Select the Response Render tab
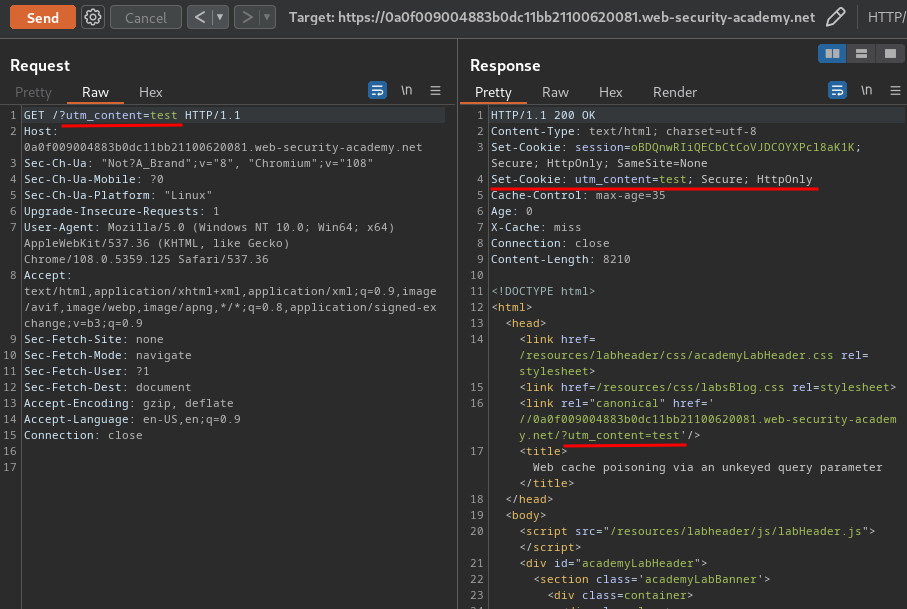Image resolution: width=907 pixels, height=609 pixels. (674, 92)
